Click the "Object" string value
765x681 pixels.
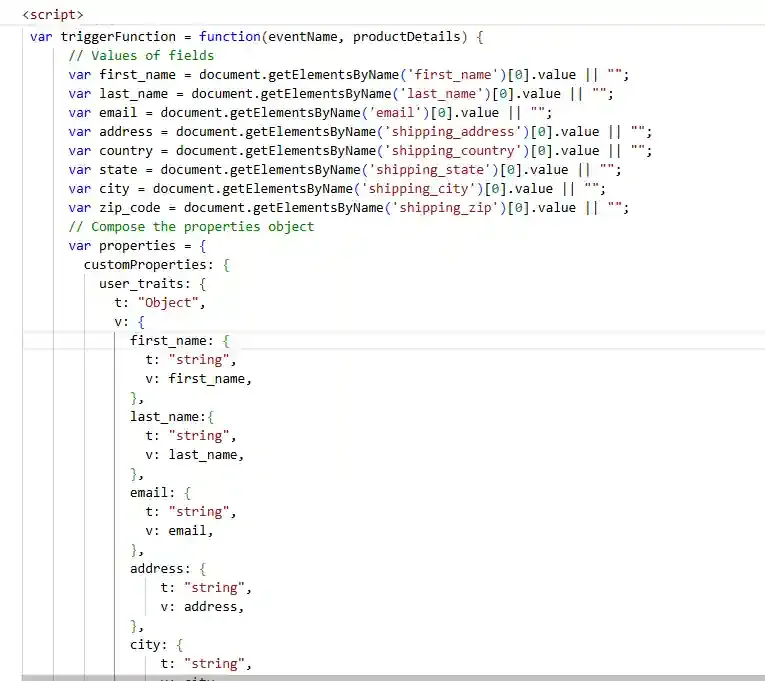[168, 303]
